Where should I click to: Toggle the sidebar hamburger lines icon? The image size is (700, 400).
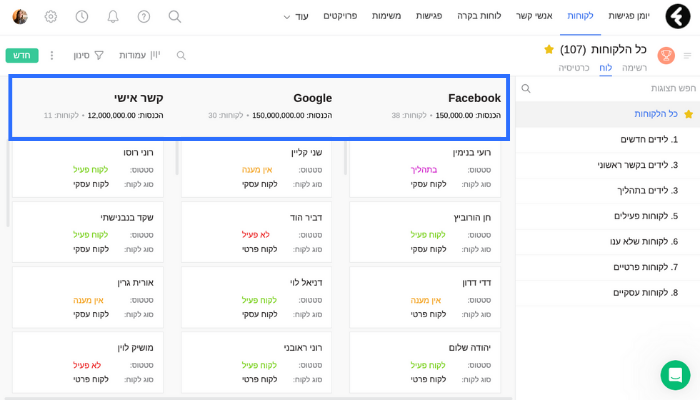(688, 56)
